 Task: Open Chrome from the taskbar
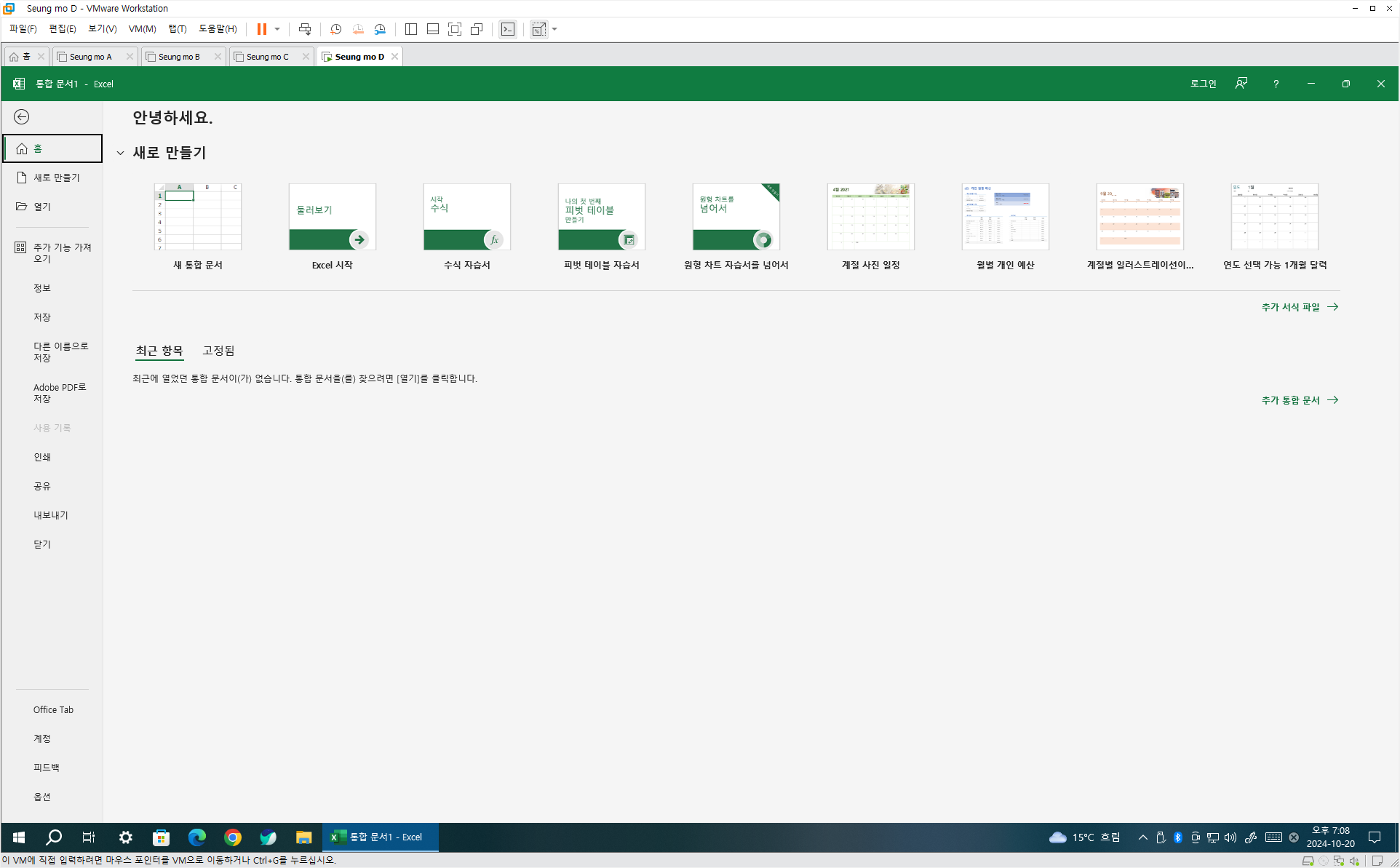click(233, 837)
